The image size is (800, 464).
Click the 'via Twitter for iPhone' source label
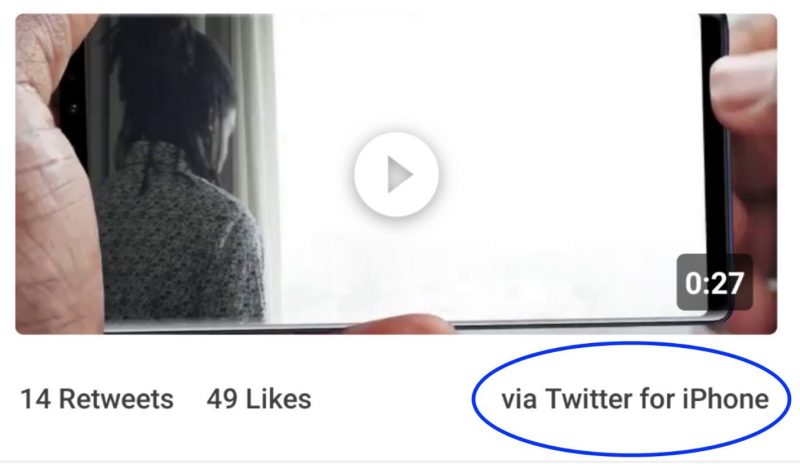coord(635,399)
